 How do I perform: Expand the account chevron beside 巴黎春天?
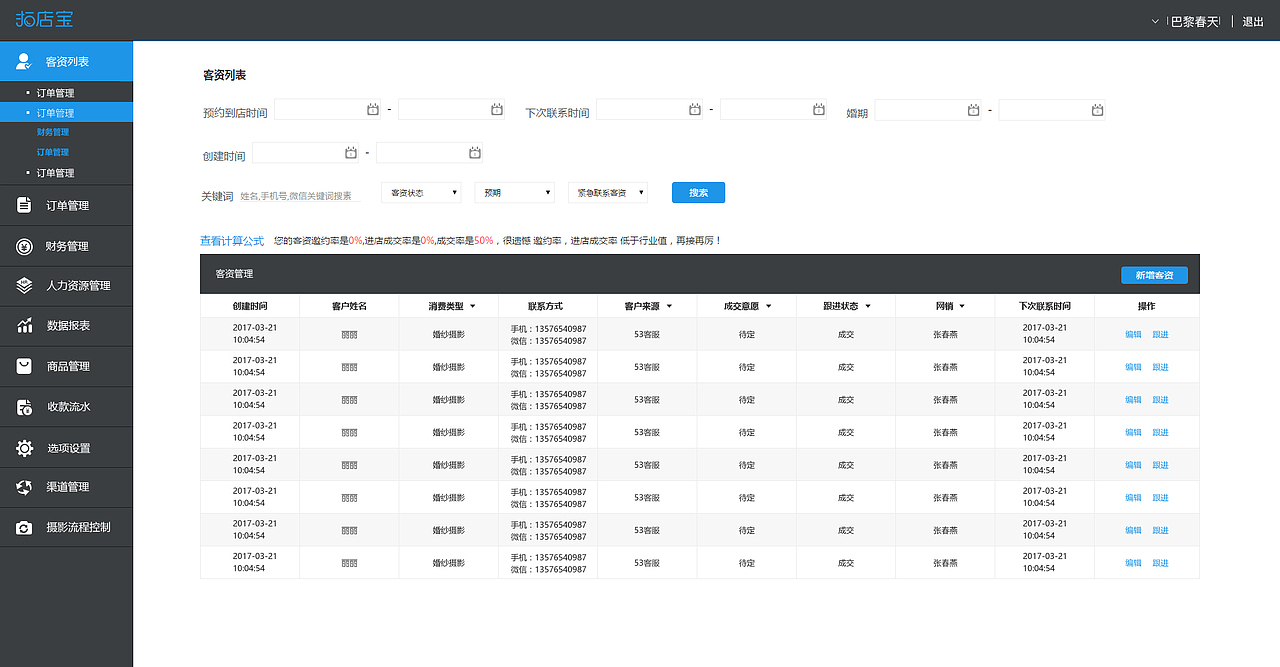pyautogui.click(x=1156, y=21)
